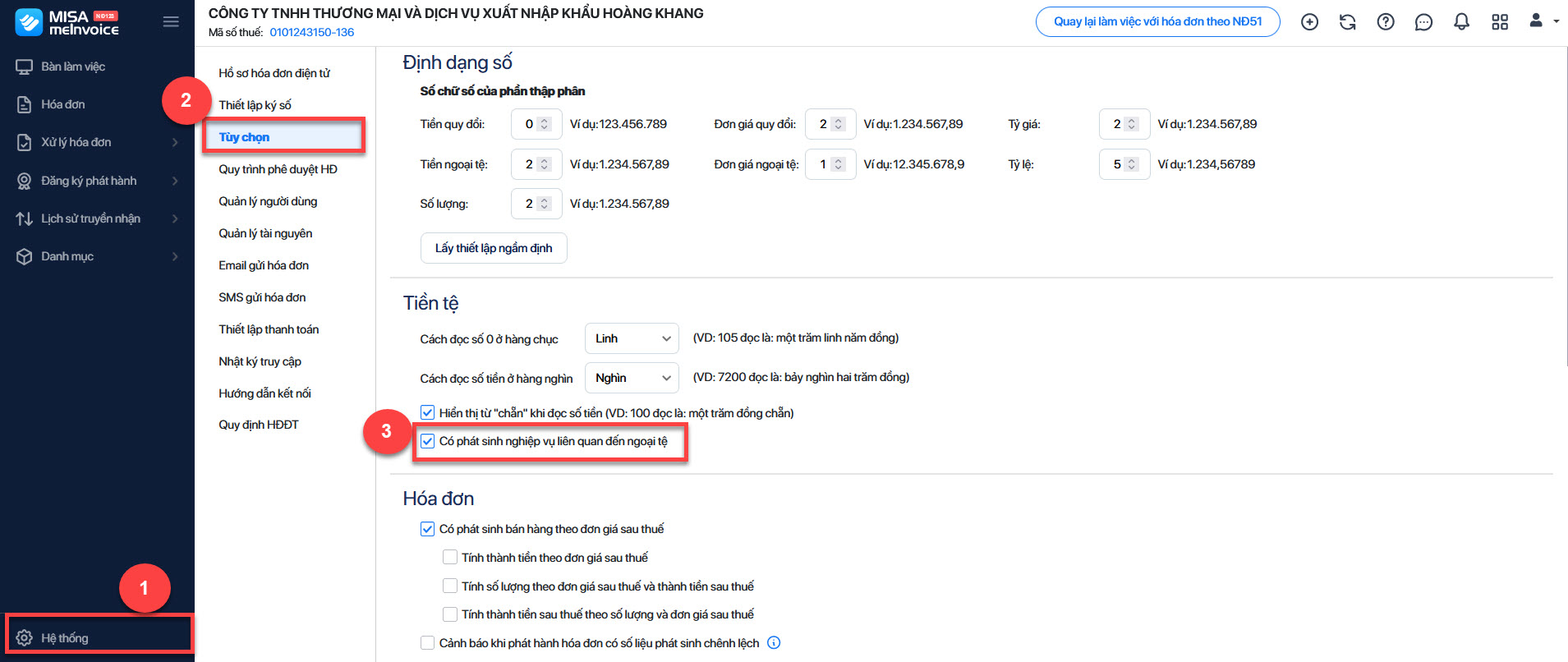Open Cách đọc số 0 ở hàng chục dropdown
This screenshot has width=1568, height=662.
632,338
